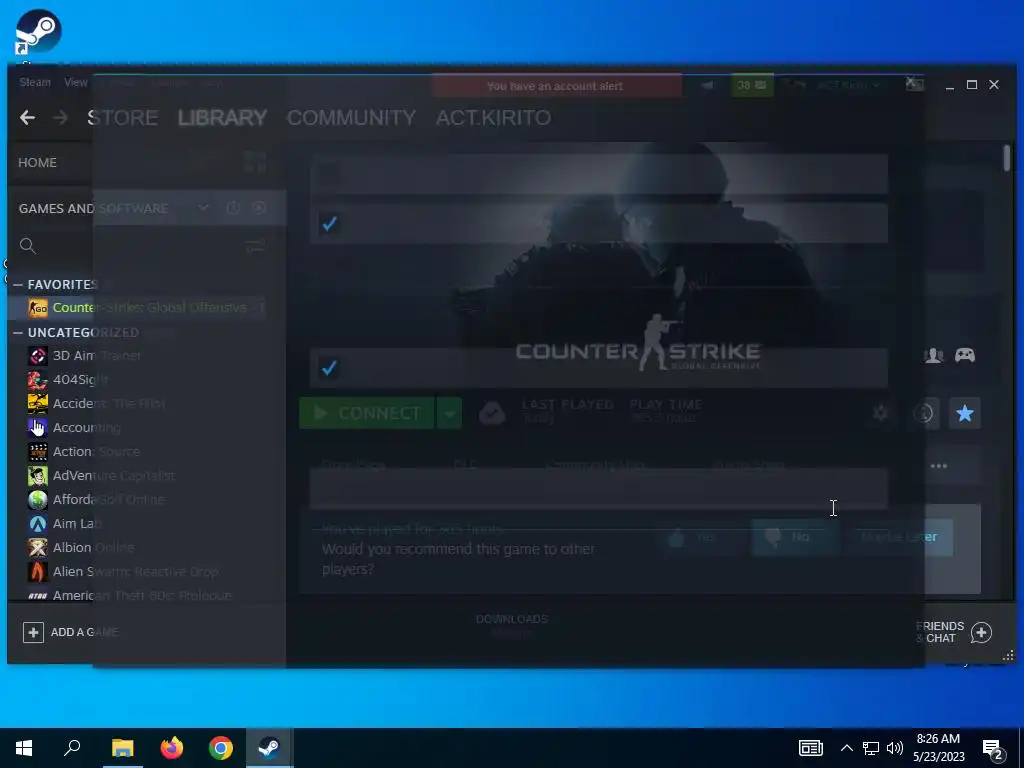The image size is (1024, 768).
Task: Go to the COMMUNITY tab
Action: click(x=351, y=118)
